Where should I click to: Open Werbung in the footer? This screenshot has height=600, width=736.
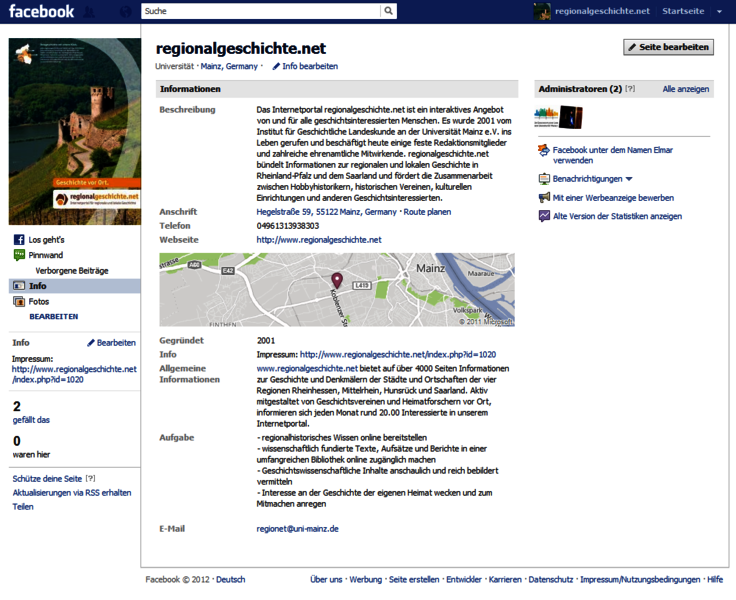point(365,580)
